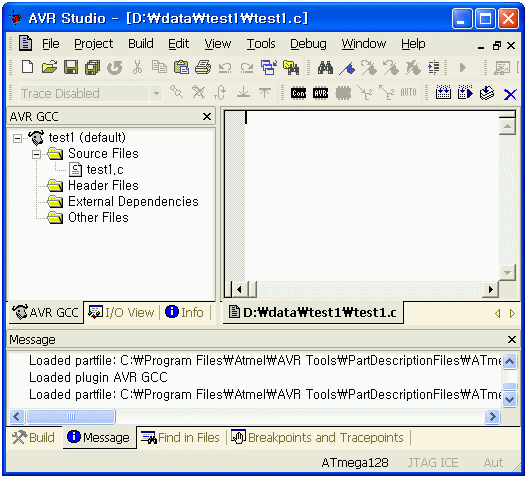Screen dimensions: 527x478
Task: Open the File menu
Action: coord(51,44)
